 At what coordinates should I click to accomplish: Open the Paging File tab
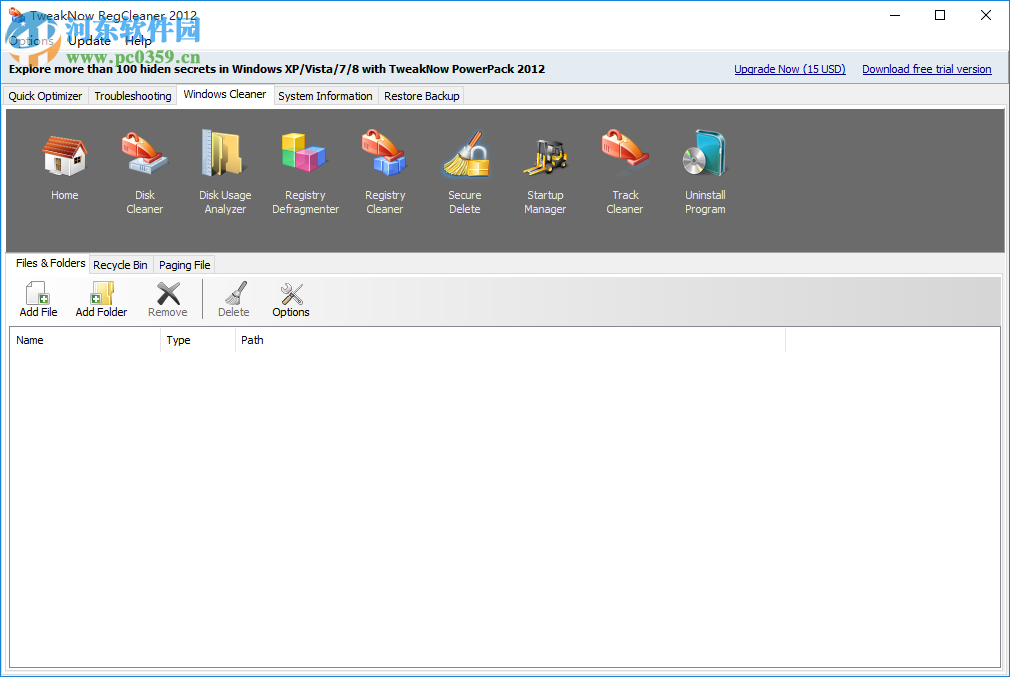(x=183, y=264)
